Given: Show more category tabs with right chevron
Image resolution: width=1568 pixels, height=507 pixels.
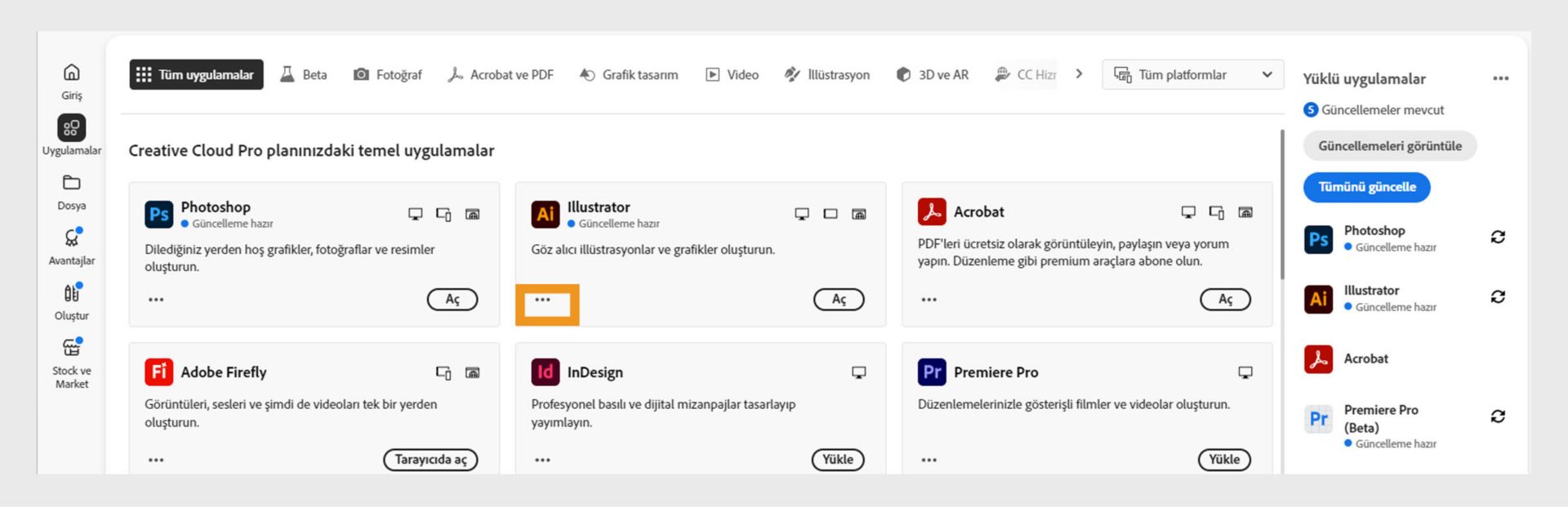Looking at the screenshot, I should pos(1079,73).
